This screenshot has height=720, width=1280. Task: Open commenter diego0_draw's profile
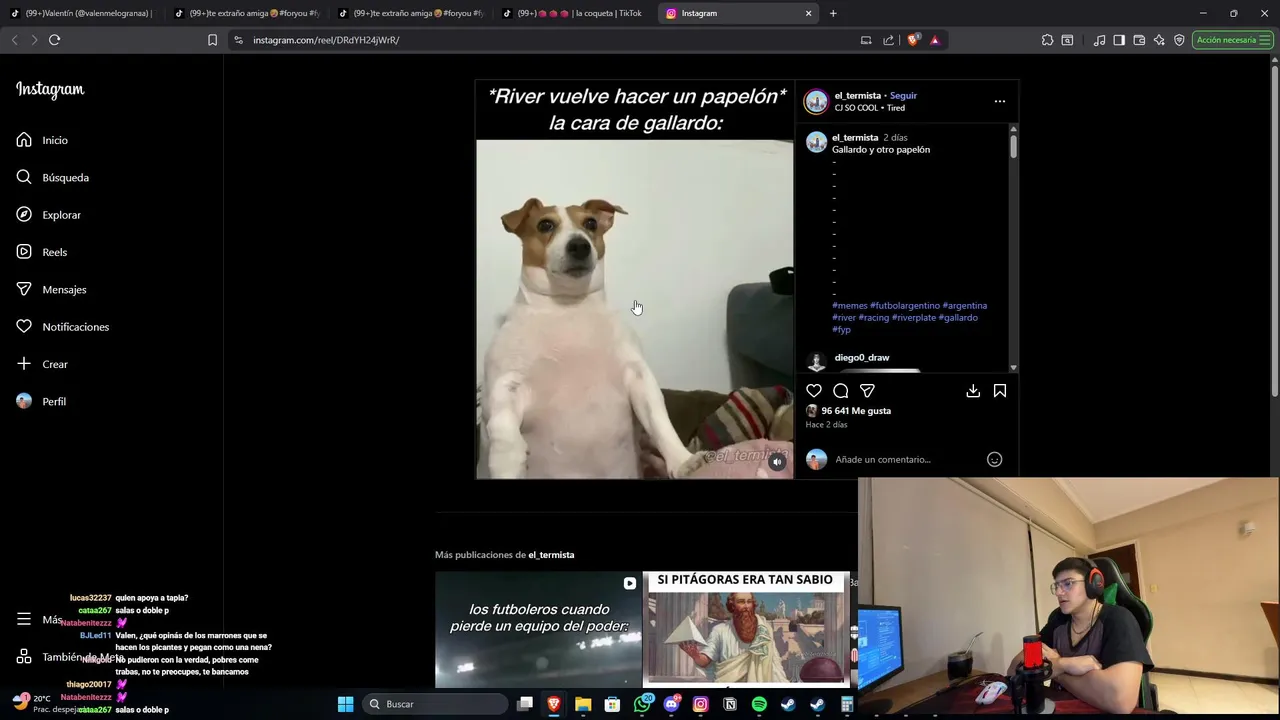(x=862, y=357)
